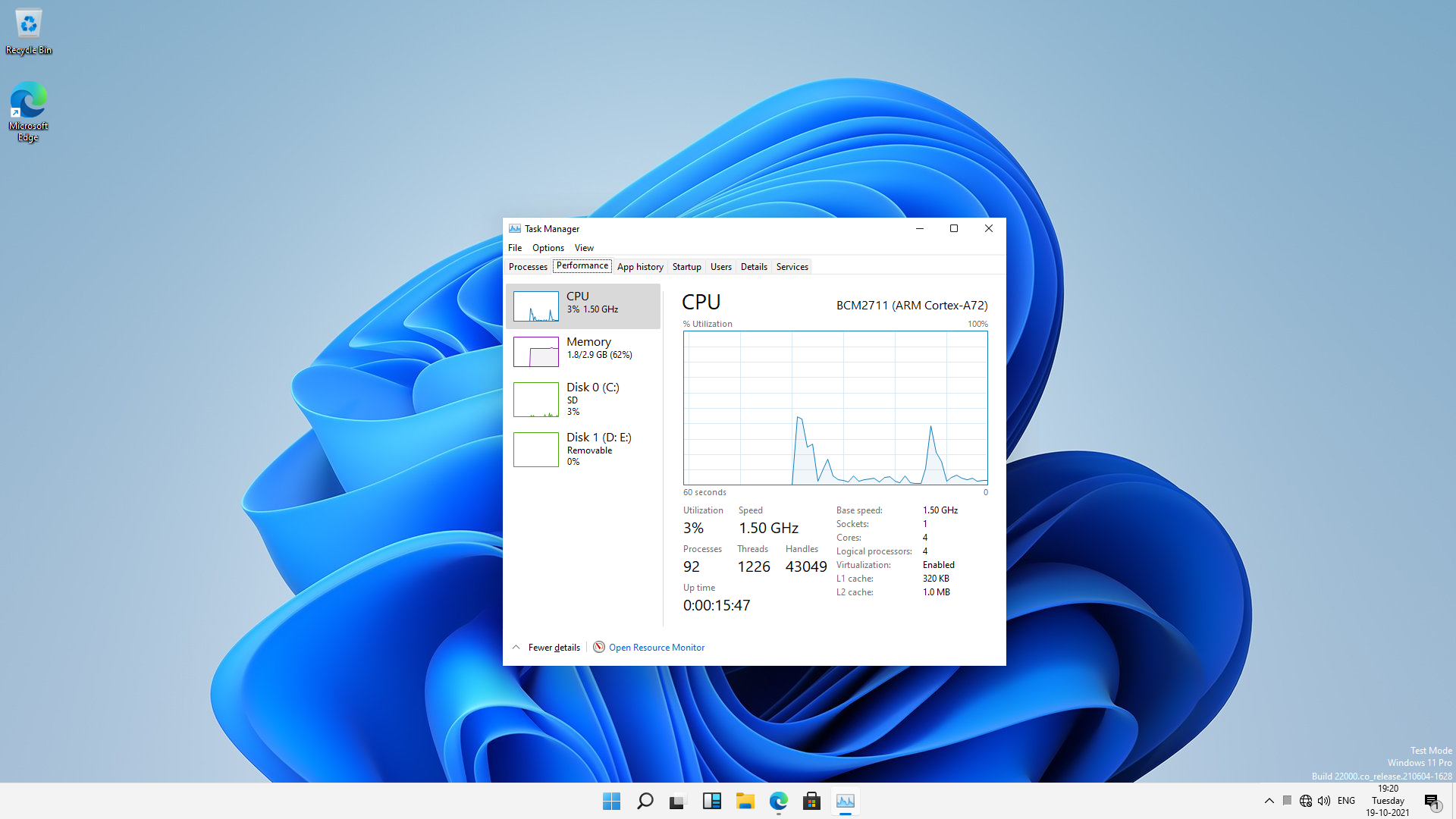1456x819 pixels.
Task: Open Resource Monitor
Action: (656, 647)
